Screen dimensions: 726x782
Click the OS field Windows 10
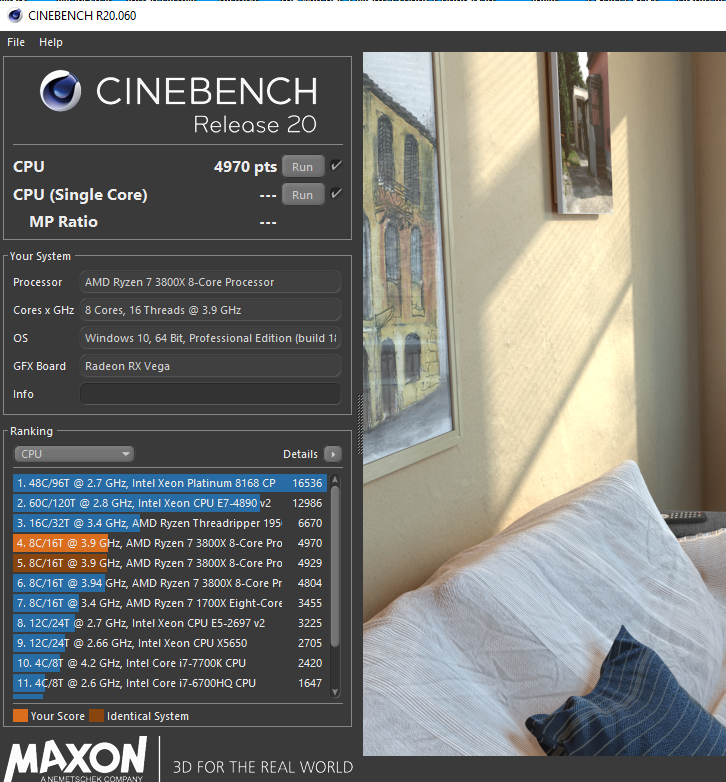(210, 338)
